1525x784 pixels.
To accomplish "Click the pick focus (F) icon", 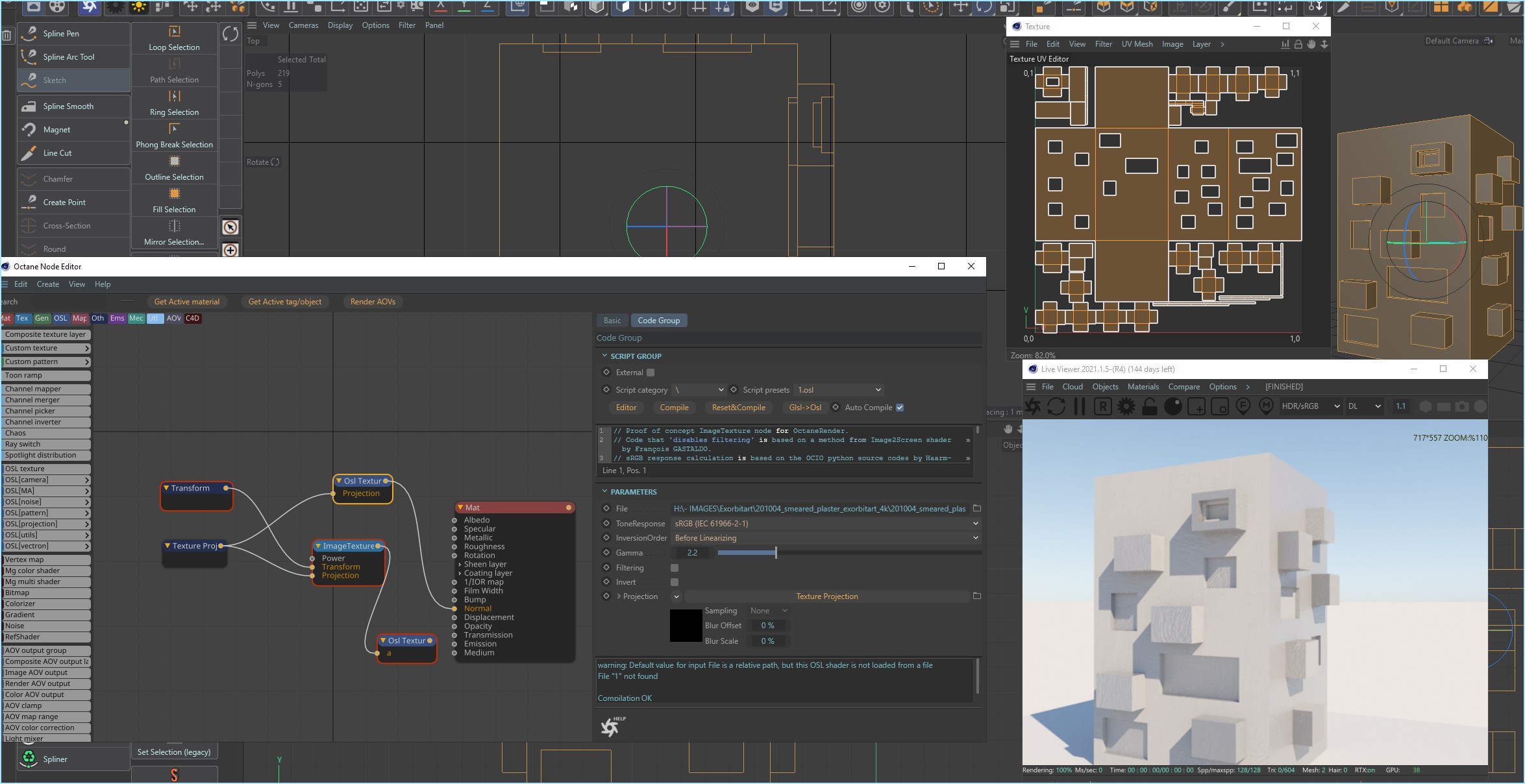I will click(x=1243, y=407).
